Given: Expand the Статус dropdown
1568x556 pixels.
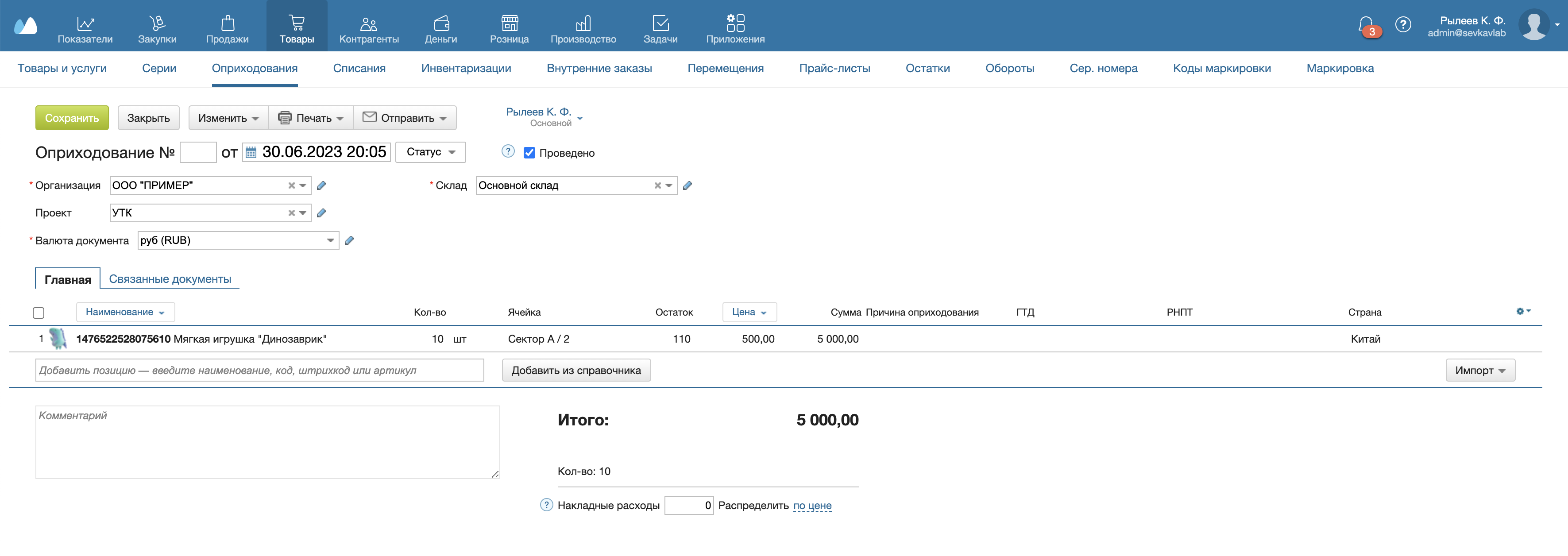Looking at the screenshot, I should tap(430, 152).
